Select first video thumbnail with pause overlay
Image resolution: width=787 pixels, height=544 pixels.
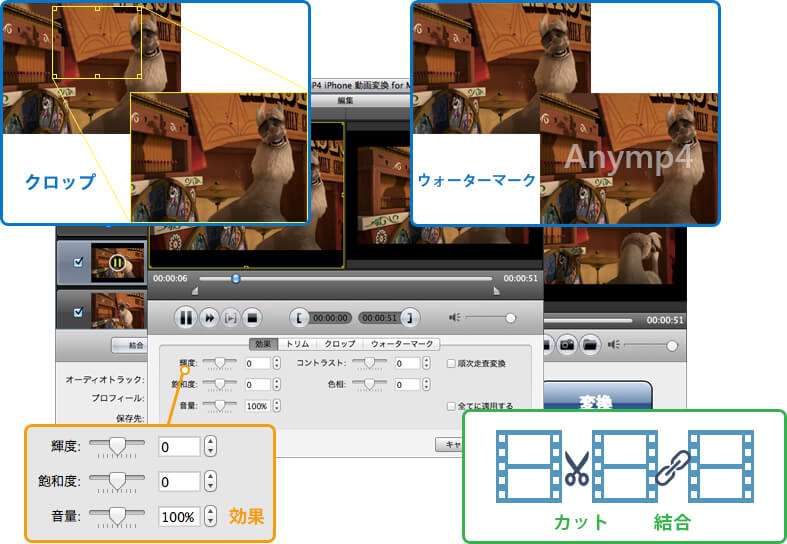[117, 262]
